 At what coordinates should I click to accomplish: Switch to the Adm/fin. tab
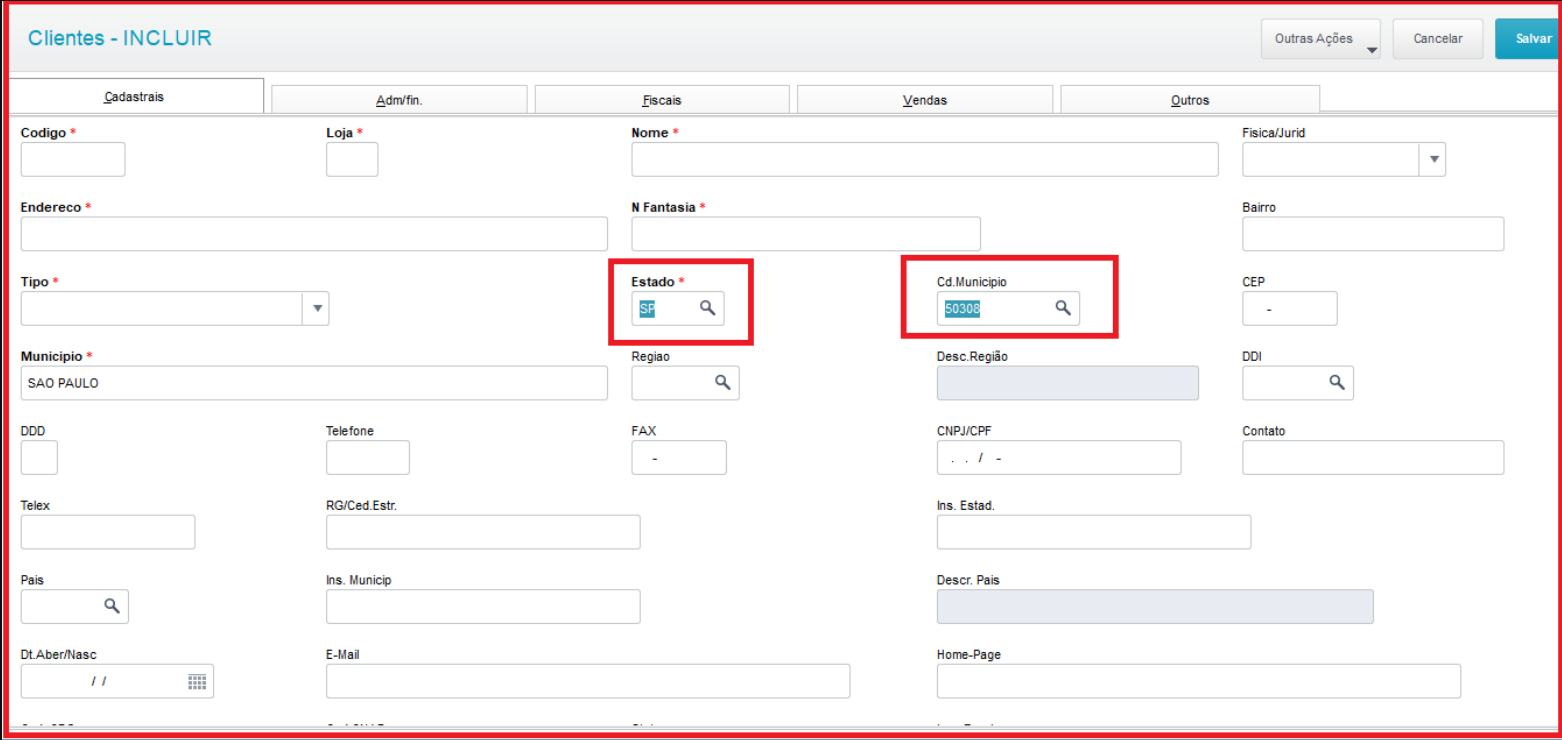tap(399, 99)
